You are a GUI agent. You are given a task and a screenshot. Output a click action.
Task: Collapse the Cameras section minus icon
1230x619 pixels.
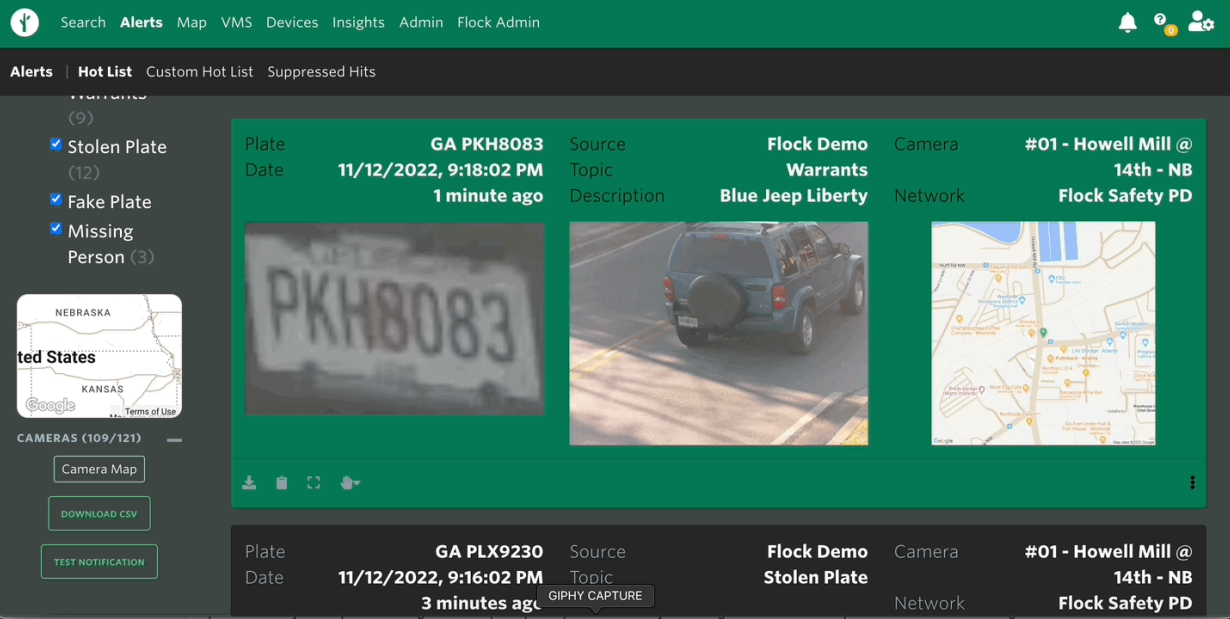click(x=175, y=439)
